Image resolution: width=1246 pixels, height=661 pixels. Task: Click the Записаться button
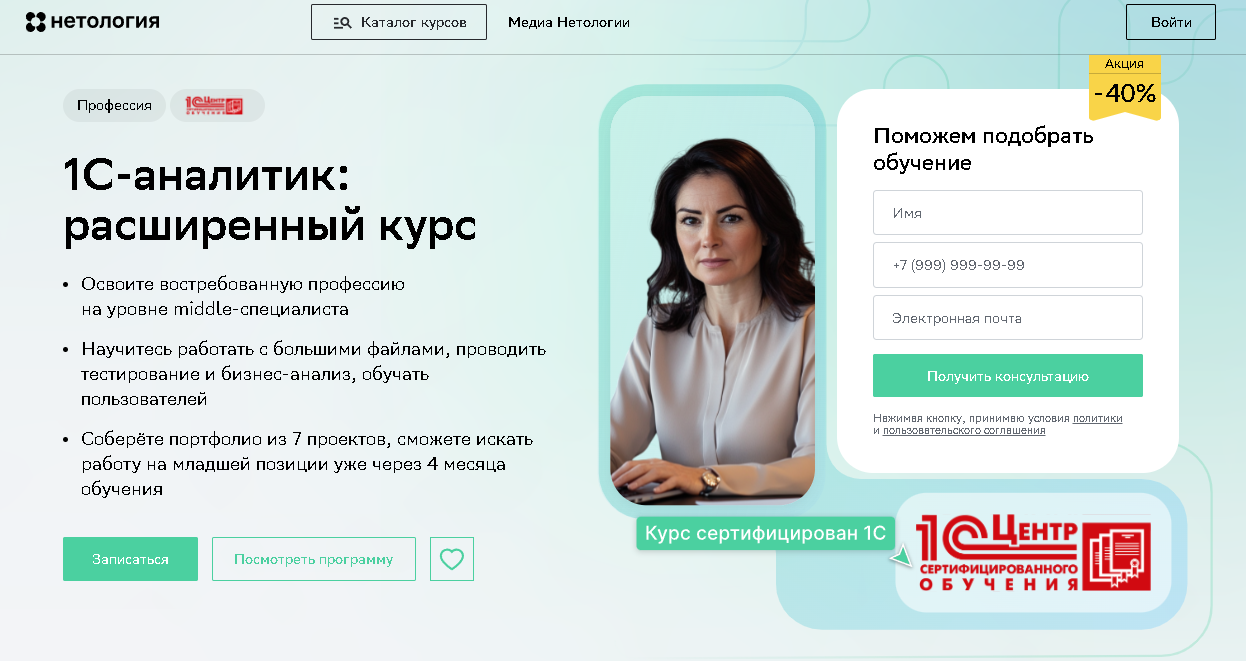(130, 559)
